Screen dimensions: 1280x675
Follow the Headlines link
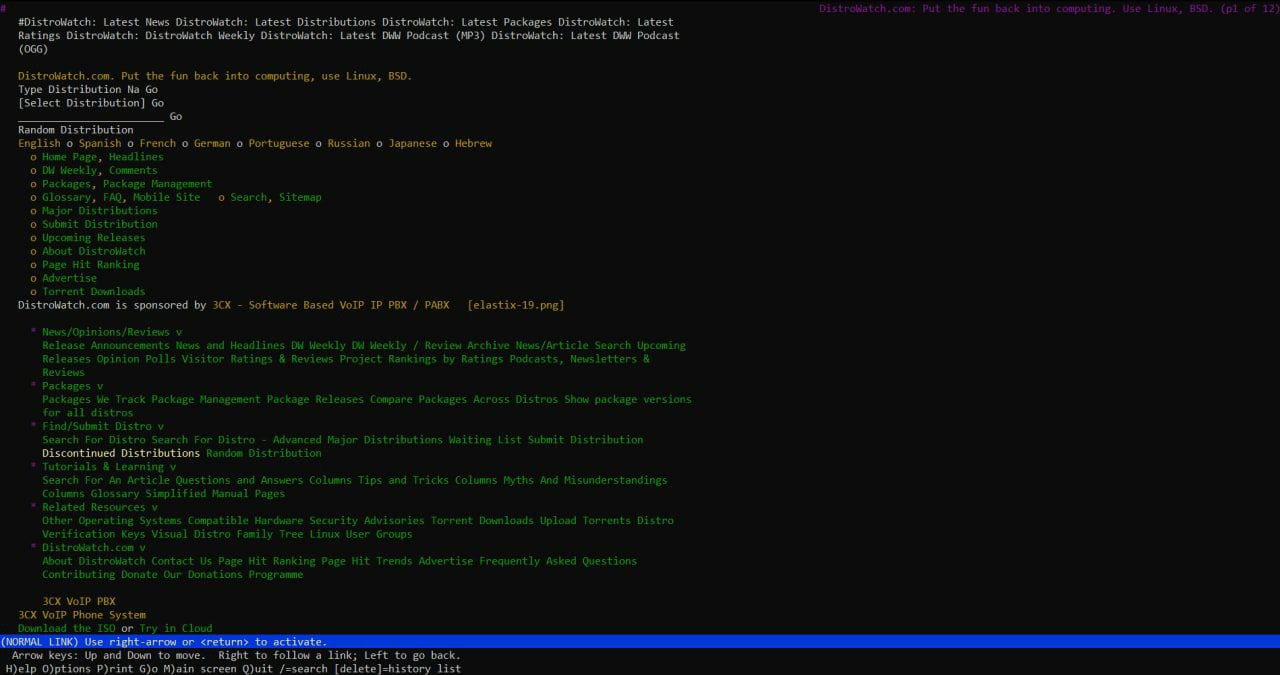click(136, 157)
